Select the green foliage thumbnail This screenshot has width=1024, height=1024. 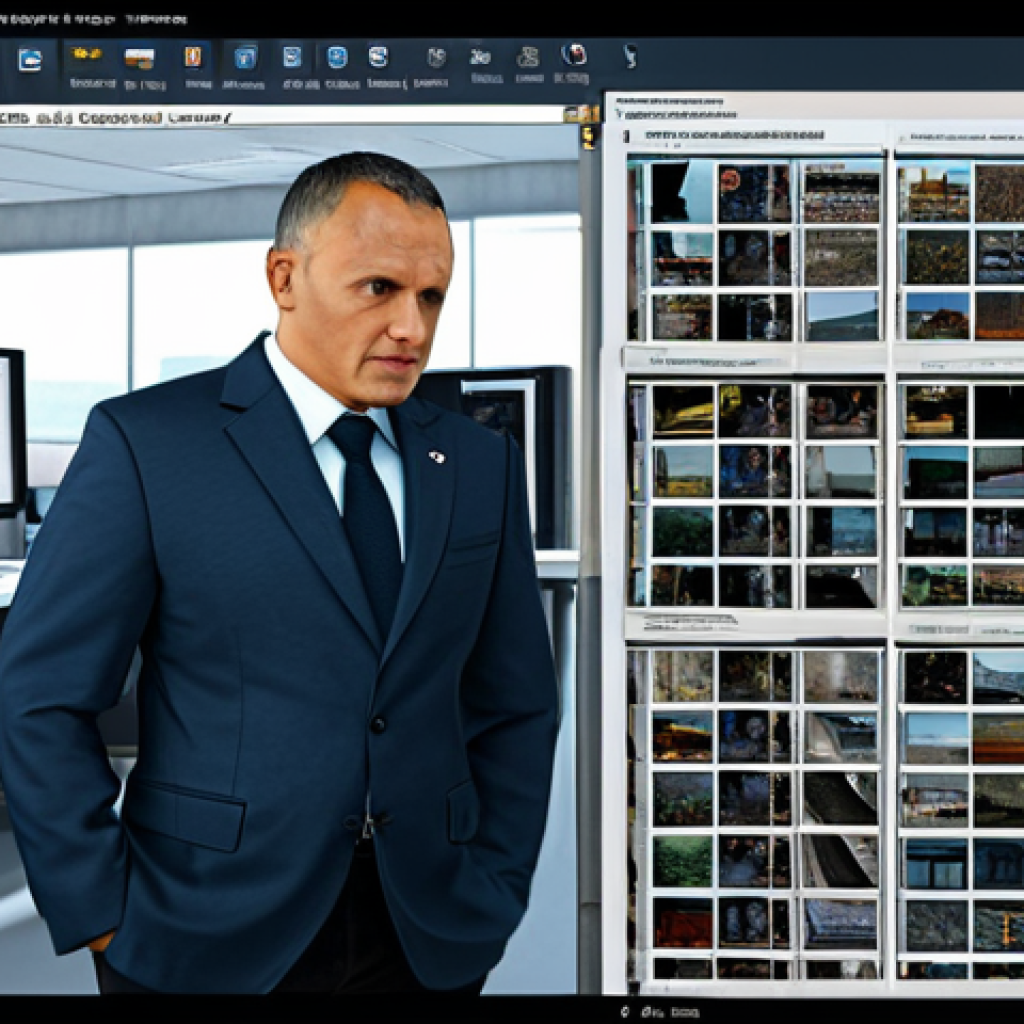point(682,860)
